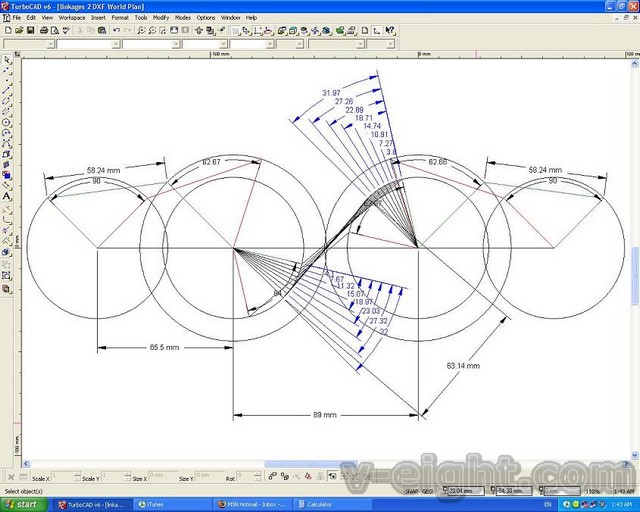The height and width of the screenshot is (512, 640).
Task: Switch to iTunes in taskbar
Action: pyautogui.click(x=171, y=505)
